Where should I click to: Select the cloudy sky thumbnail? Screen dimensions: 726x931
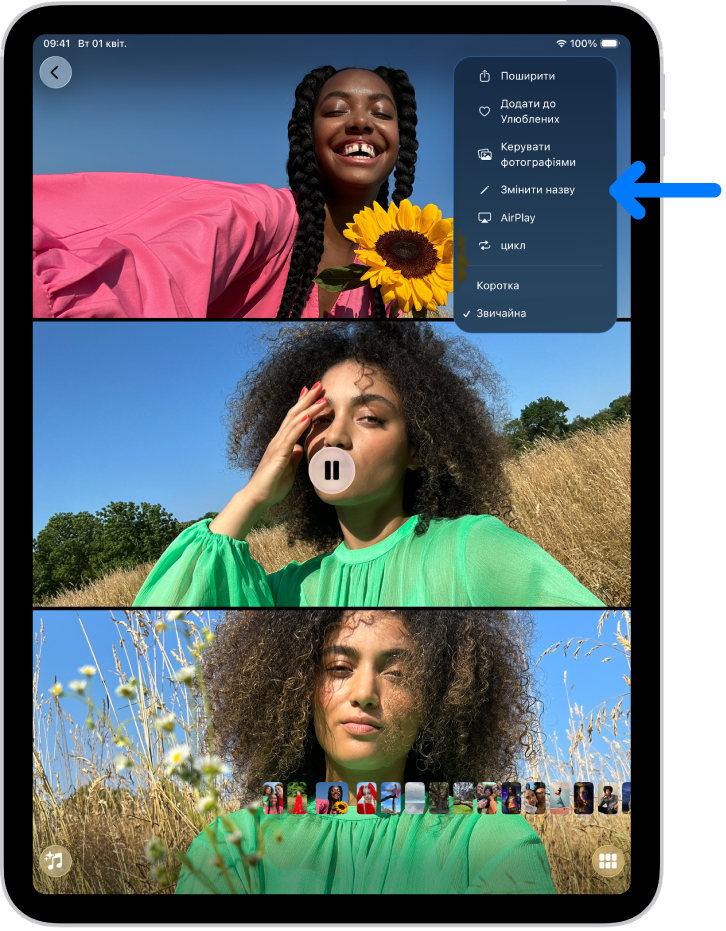click(415, 797)
